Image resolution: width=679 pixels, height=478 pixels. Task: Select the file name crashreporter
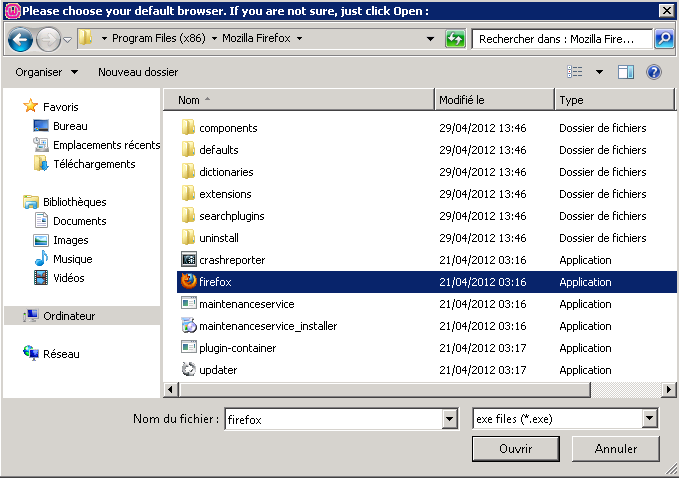(232, 260)
